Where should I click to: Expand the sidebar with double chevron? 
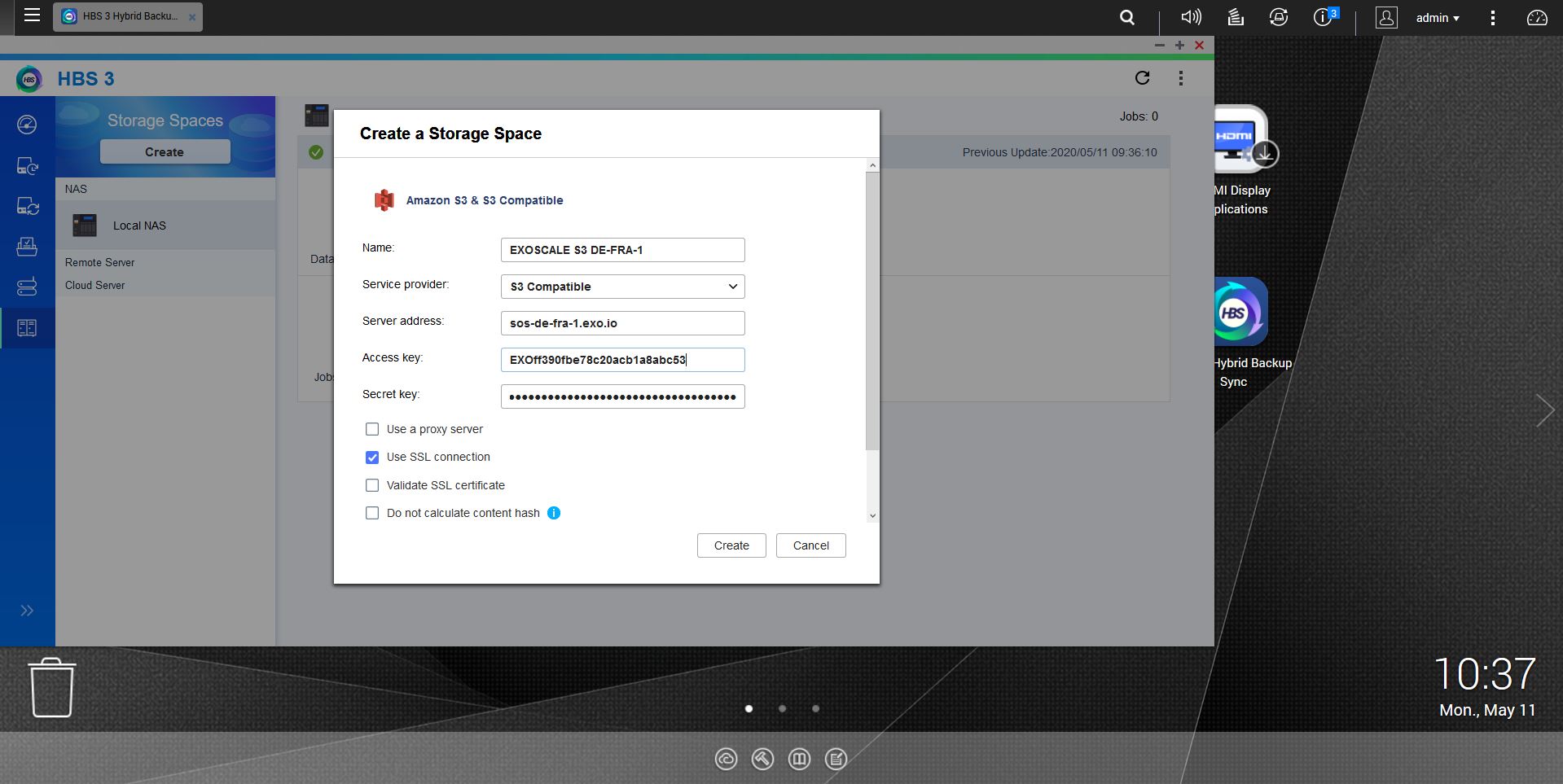pos(27,611)
